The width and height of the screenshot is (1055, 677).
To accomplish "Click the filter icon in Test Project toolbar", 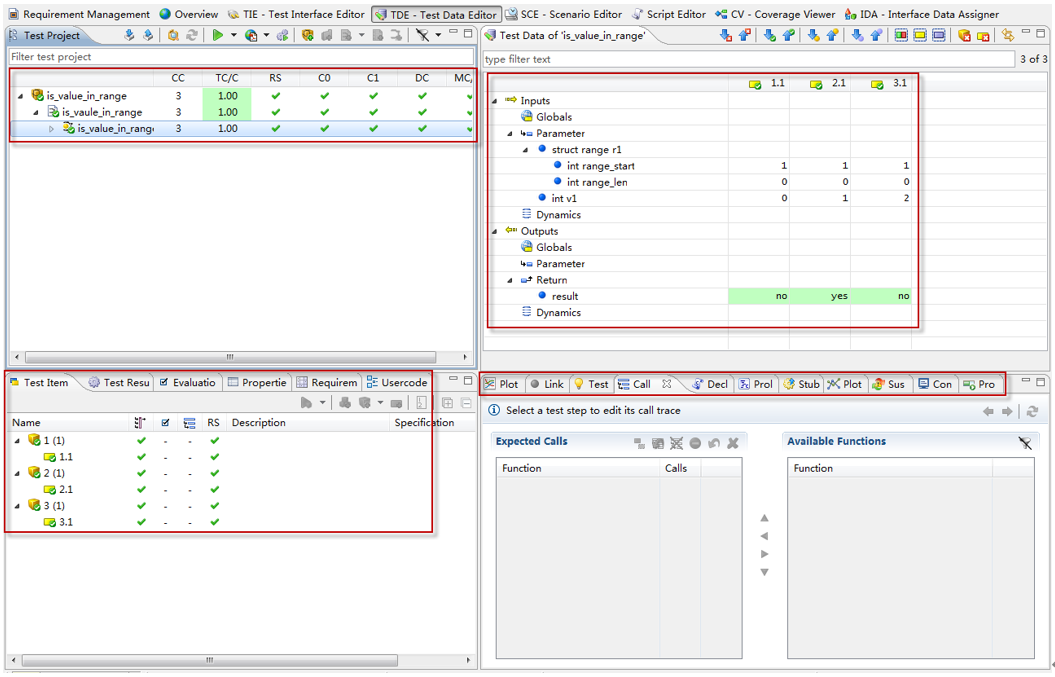I will pyautogui.click(x=423, y=36).
